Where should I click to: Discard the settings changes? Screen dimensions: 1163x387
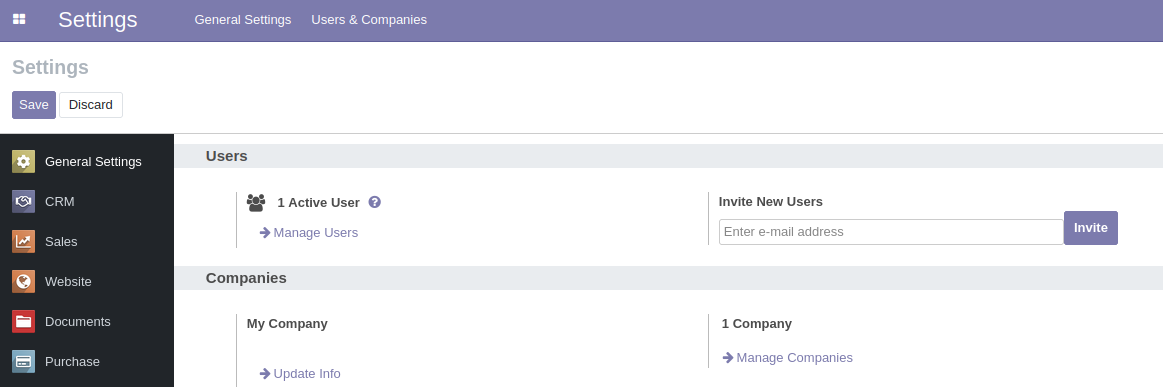(x=91, y=105)
